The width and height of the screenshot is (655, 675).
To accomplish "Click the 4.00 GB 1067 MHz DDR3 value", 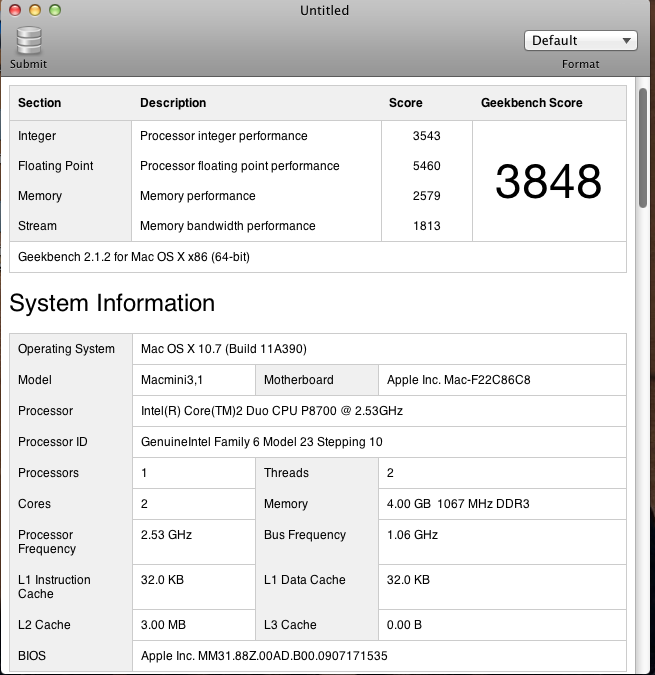I will click(458, 504).
